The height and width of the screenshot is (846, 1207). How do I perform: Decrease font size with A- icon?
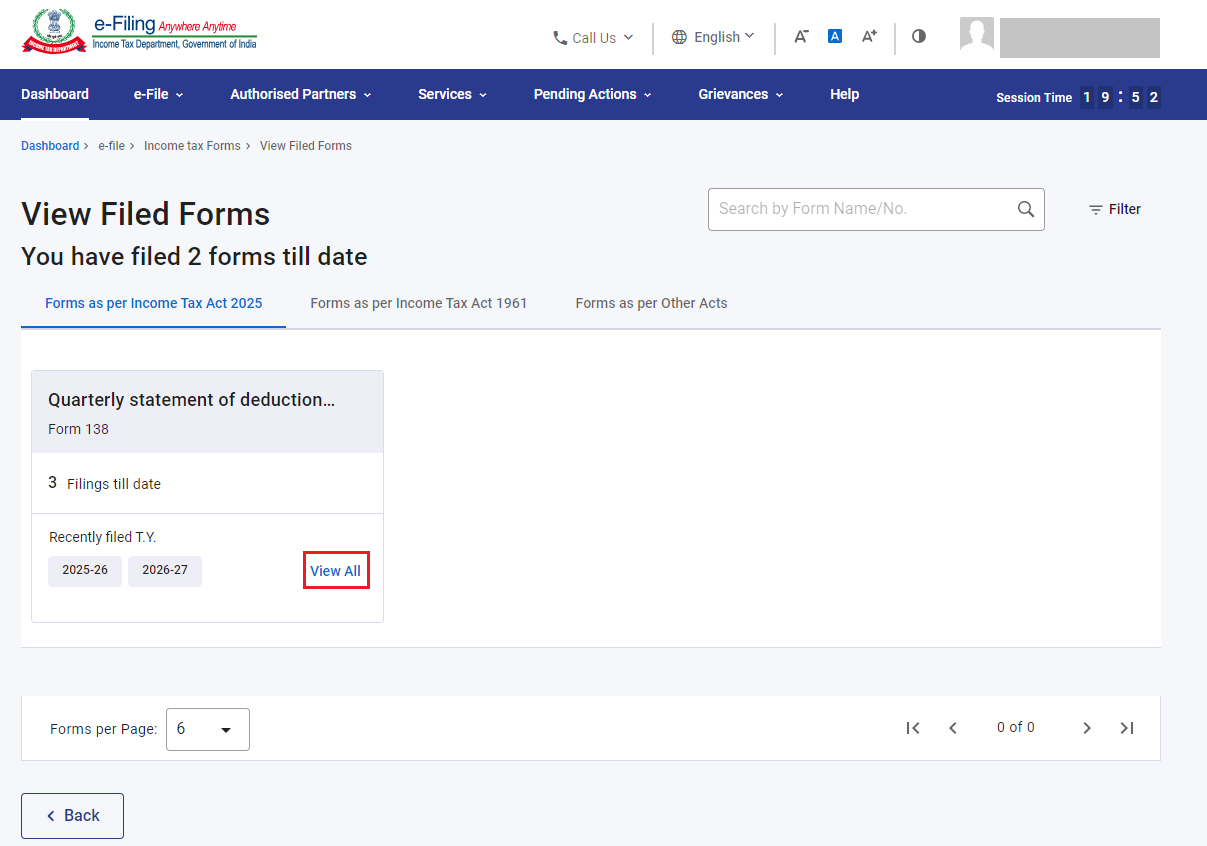coord(801,36)
